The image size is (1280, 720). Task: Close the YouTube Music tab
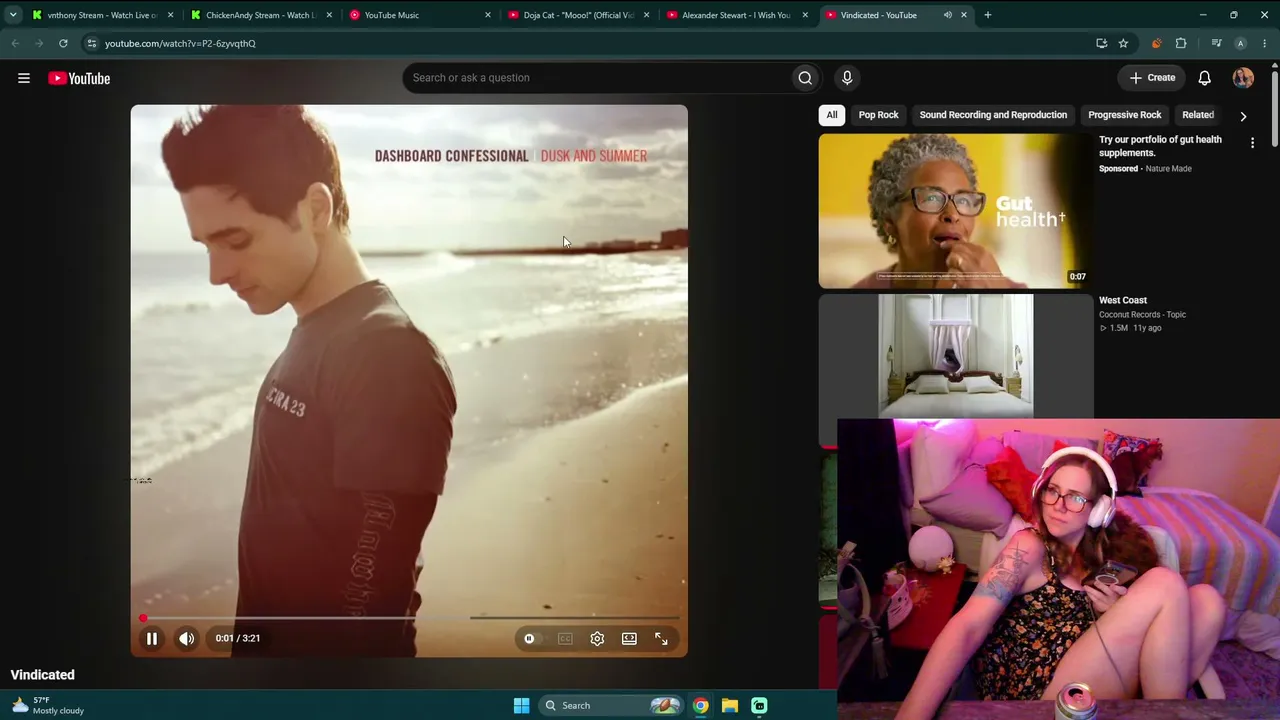(x=488, y=15)
